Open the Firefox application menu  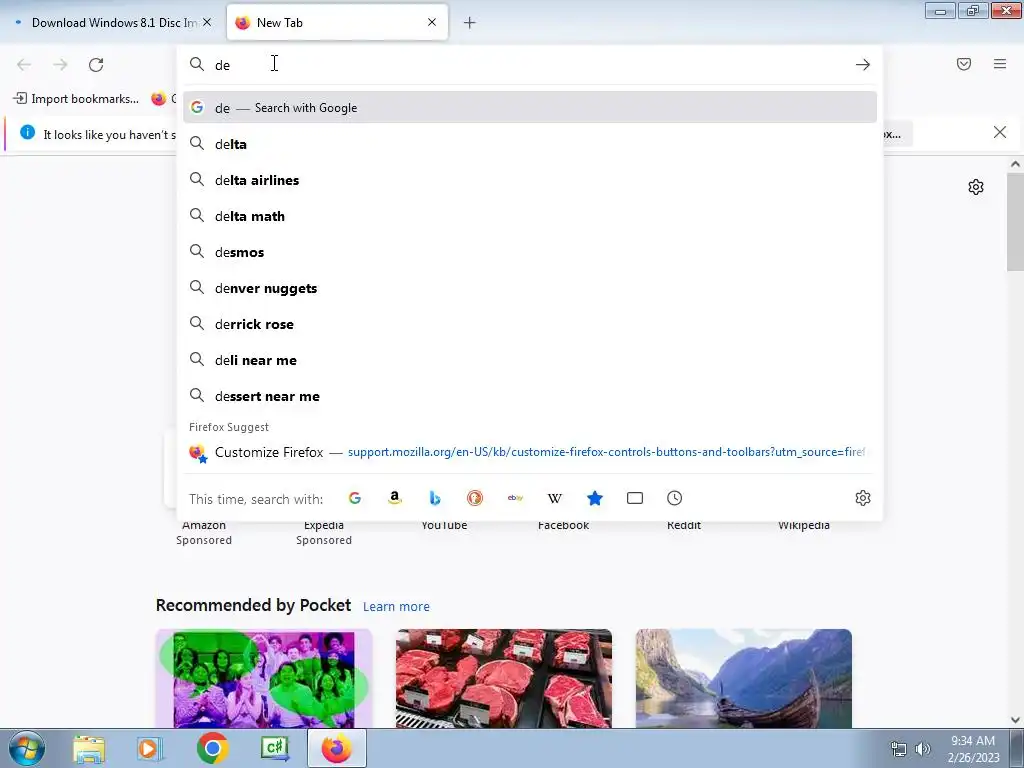click(1000, 64)
